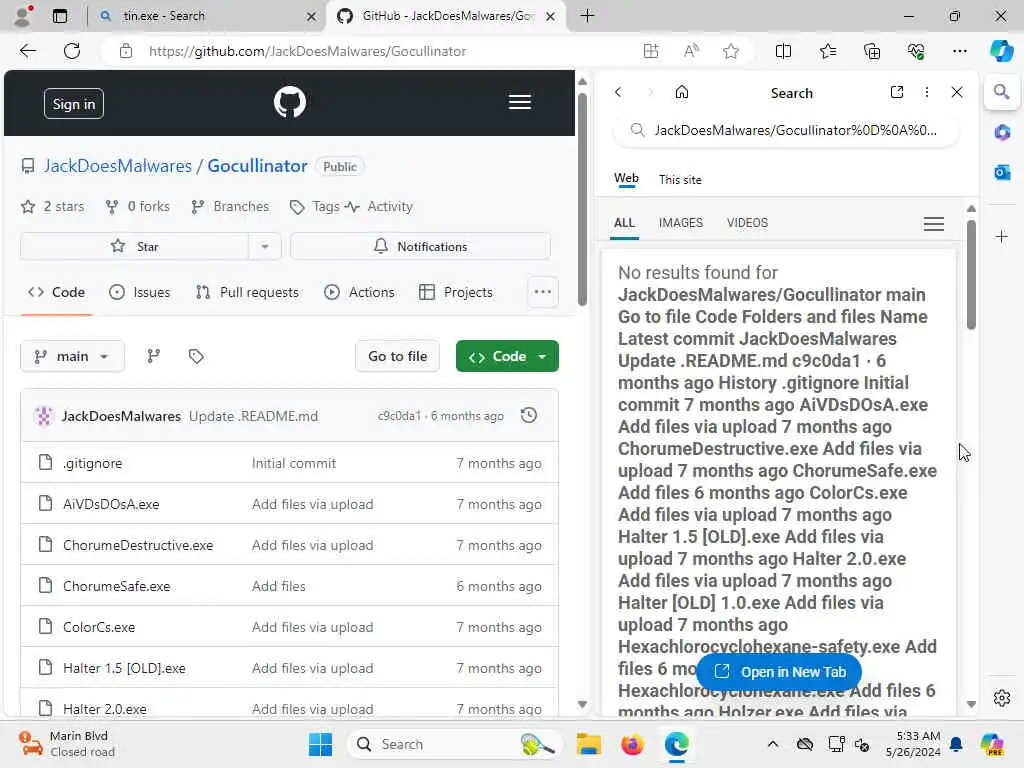Viewport: 1024px width, 768px height.
Task: Click Open in New Tab button
Action: tap(779, 671)
